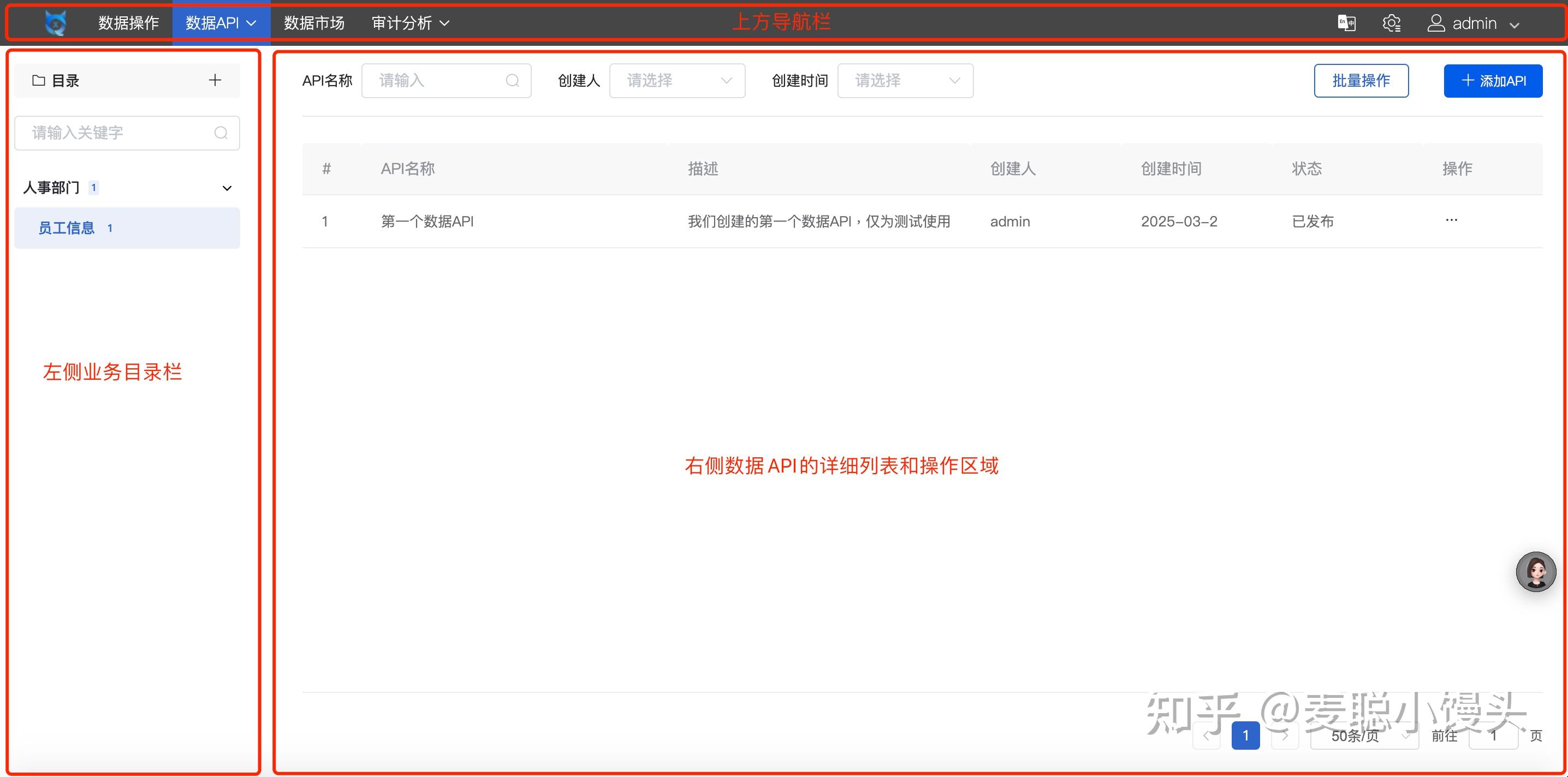Change the 50条/页 page size selector
This screenshot has width=1568, height=777.
[1364, 736]
